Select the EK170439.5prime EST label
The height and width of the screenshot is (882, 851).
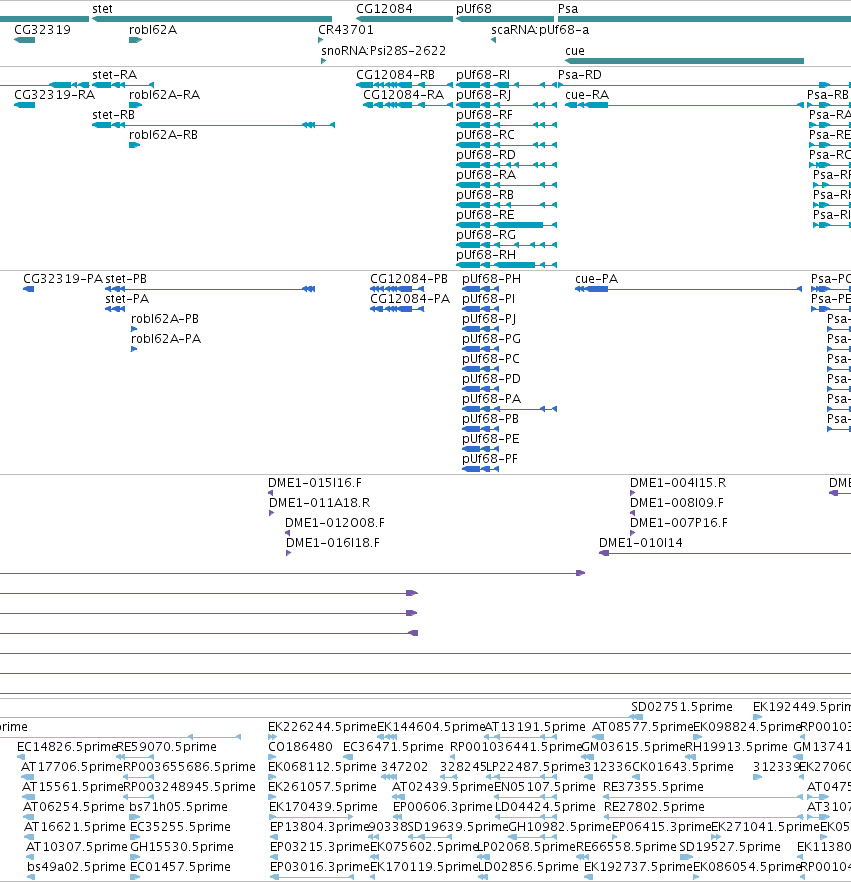pyautogui.click(x=323, y=807)
